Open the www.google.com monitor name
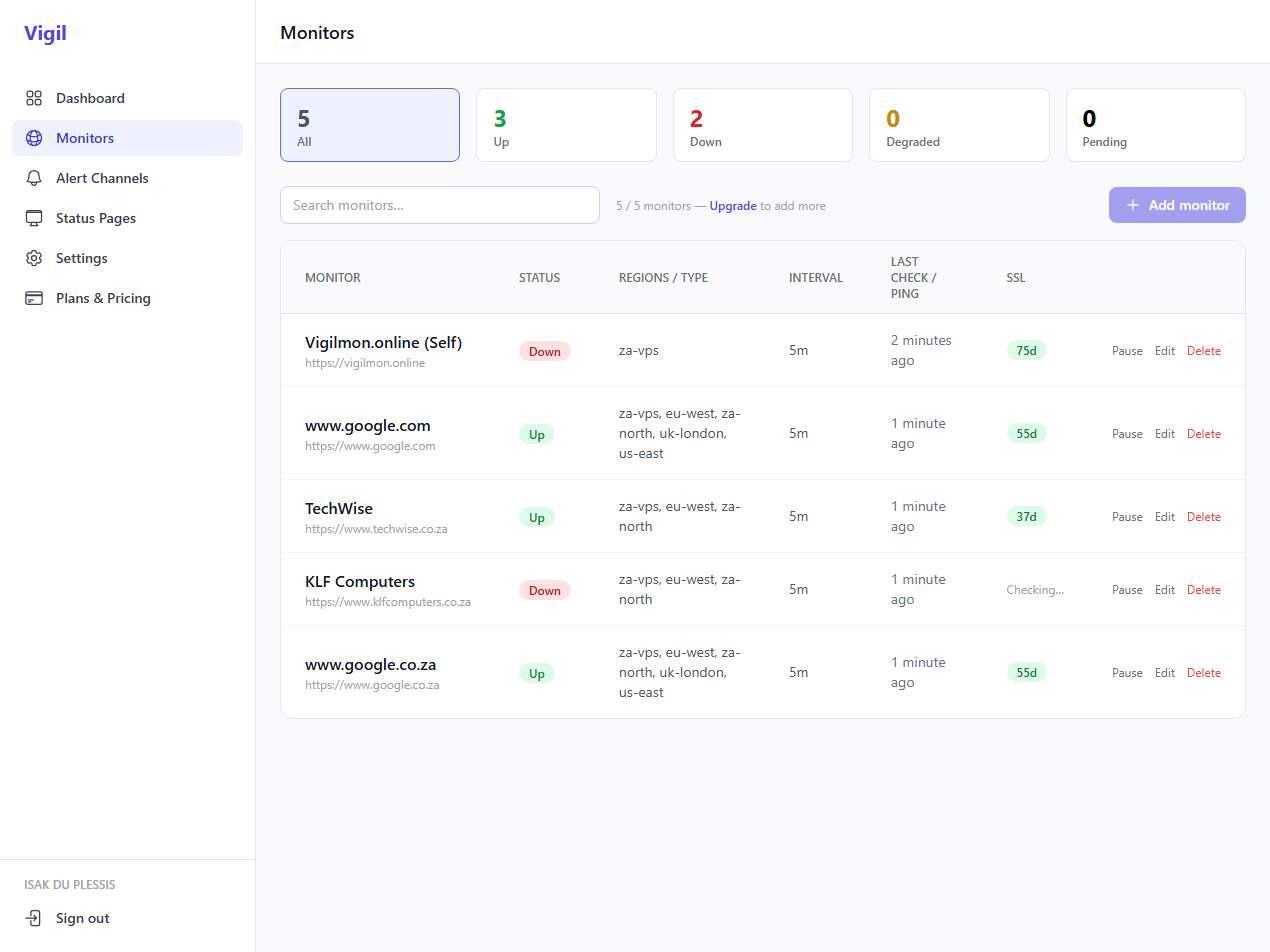 367,426
